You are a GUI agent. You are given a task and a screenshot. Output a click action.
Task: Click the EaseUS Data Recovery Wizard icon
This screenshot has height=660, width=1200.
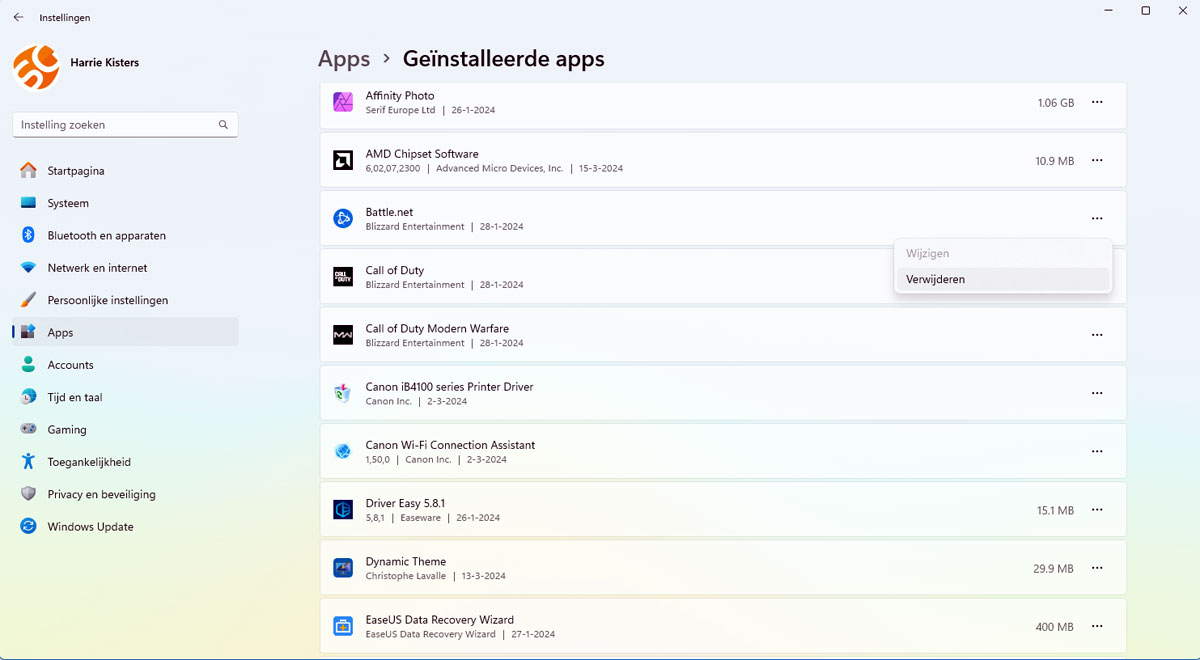pos(343,626)
